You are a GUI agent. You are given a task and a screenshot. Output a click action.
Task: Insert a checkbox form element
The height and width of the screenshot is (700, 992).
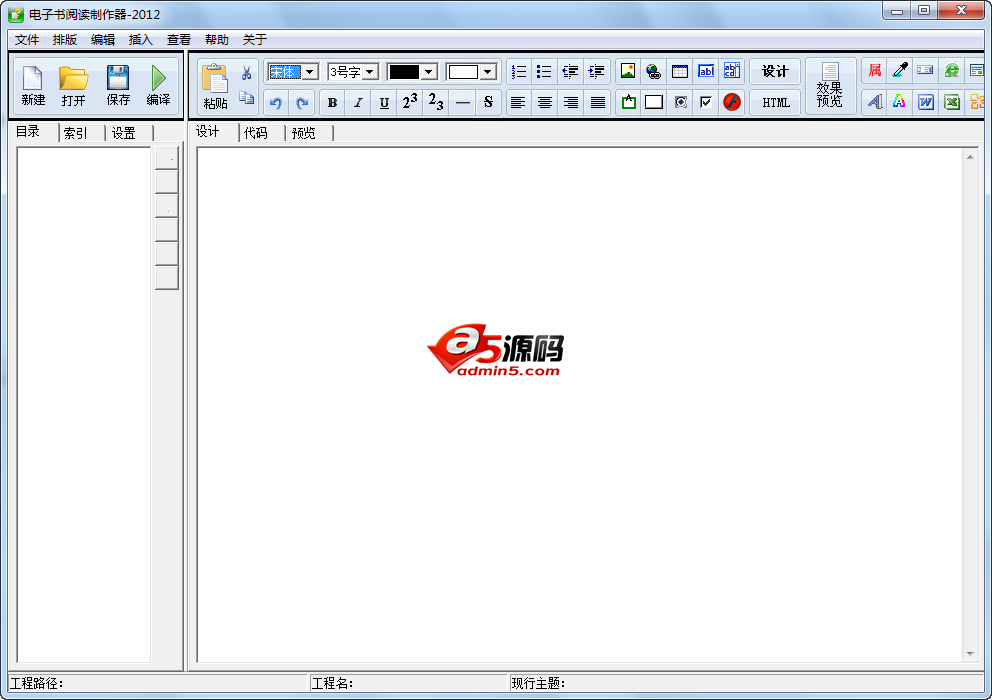706,102
